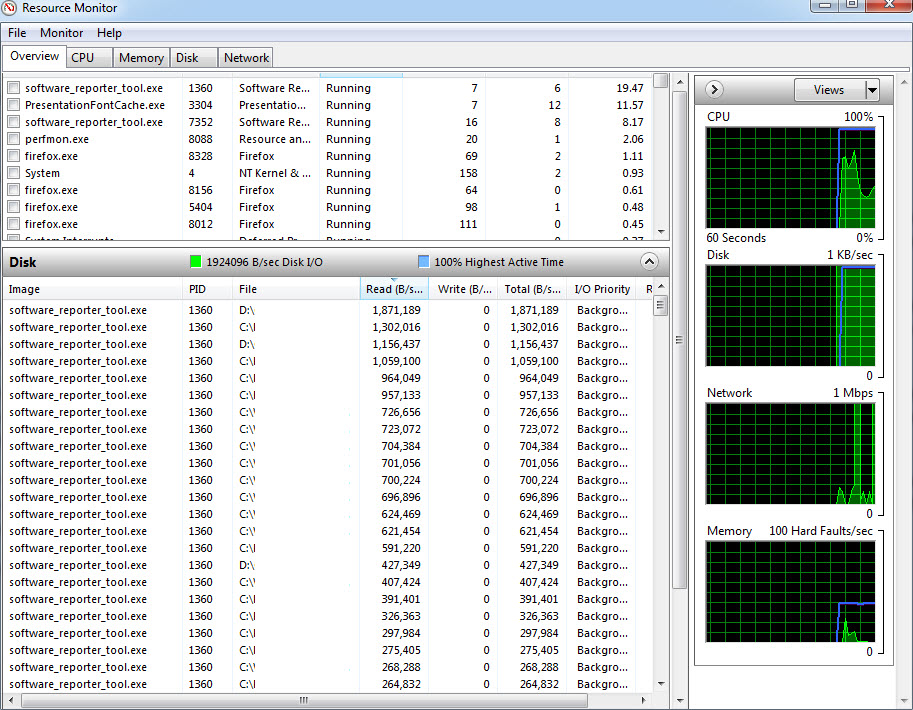Click the CPU usage graph
Viewport: 913px width, 710px height.
coord(790,177)
